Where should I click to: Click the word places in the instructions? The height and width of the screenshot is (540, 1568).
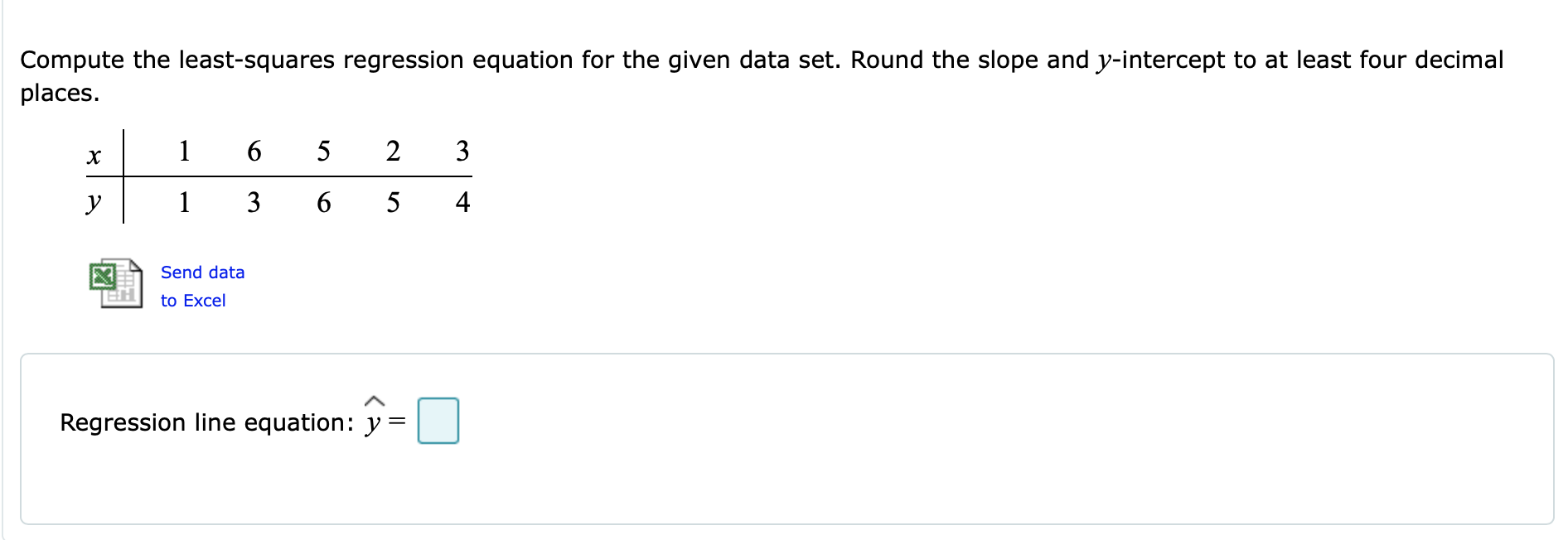click(57, 94)
